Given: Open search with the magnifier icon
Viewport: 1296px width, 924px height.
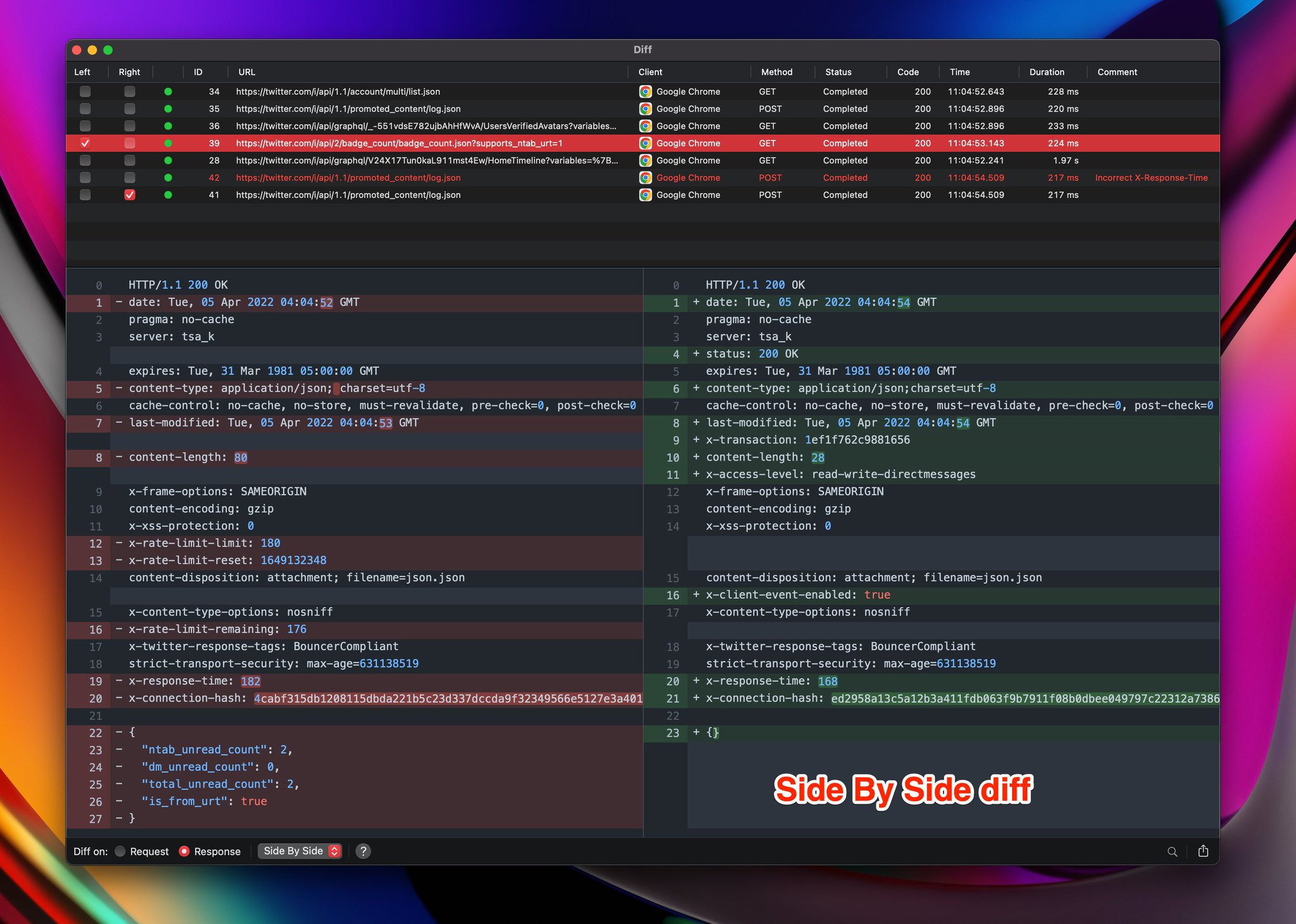Looking at the screenshot, I should tap(1173, 851).
